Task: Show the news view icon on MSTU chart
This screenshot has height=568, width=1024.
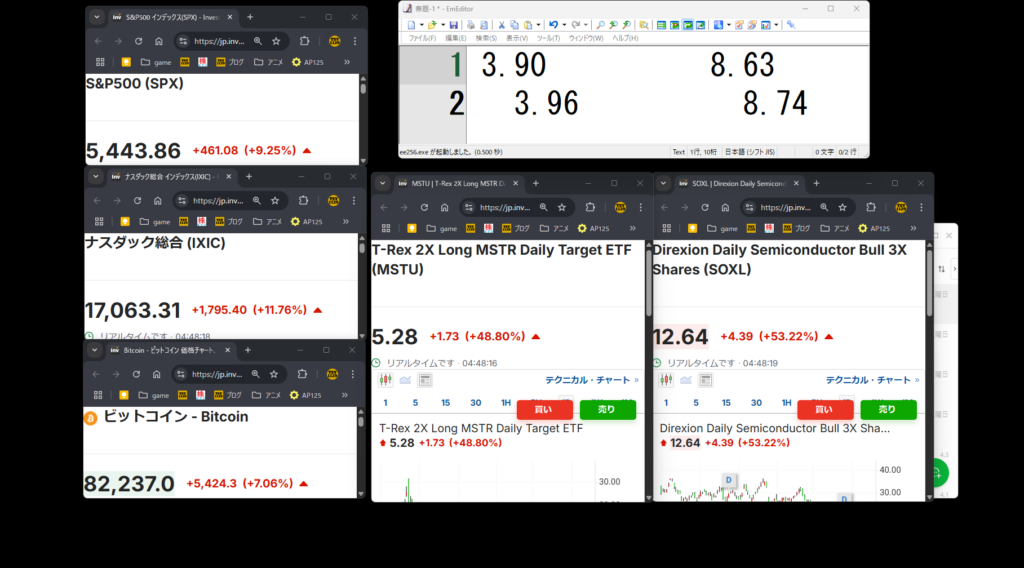Action: pyautogui.click(x=425, y=380)
